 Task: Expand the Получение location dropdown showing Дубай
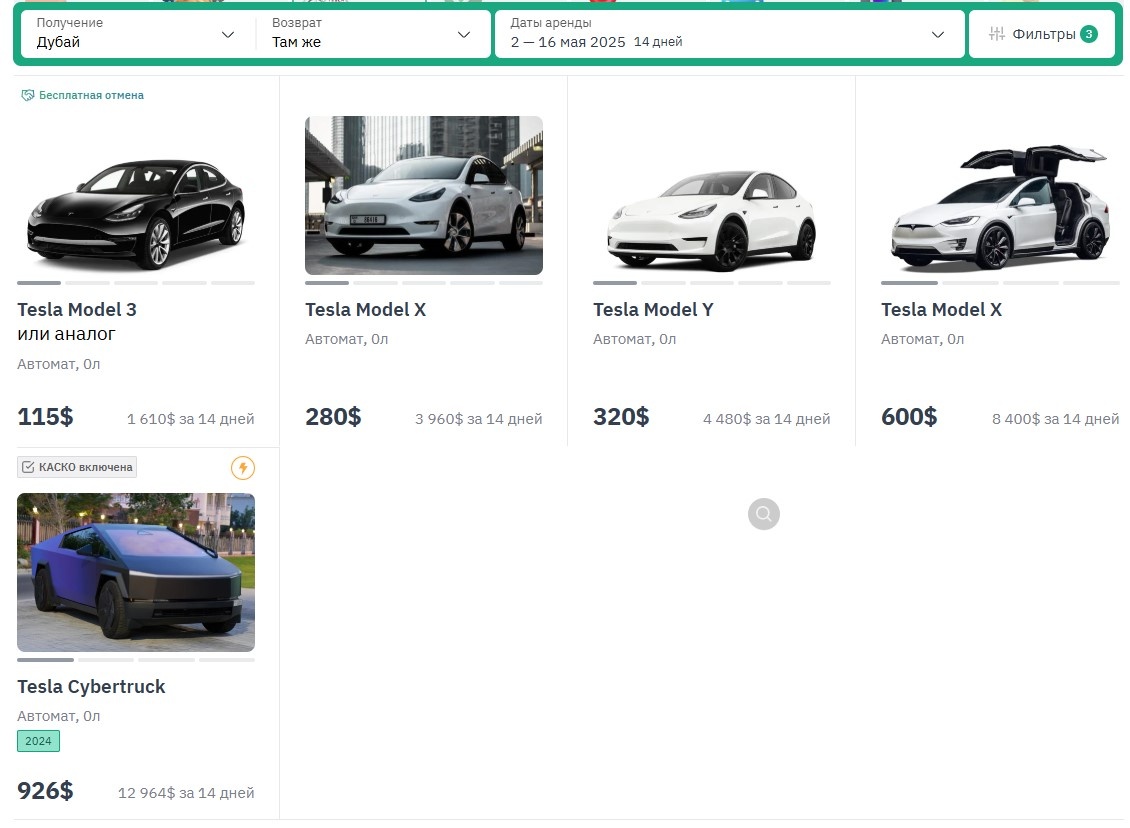point(135,33)
